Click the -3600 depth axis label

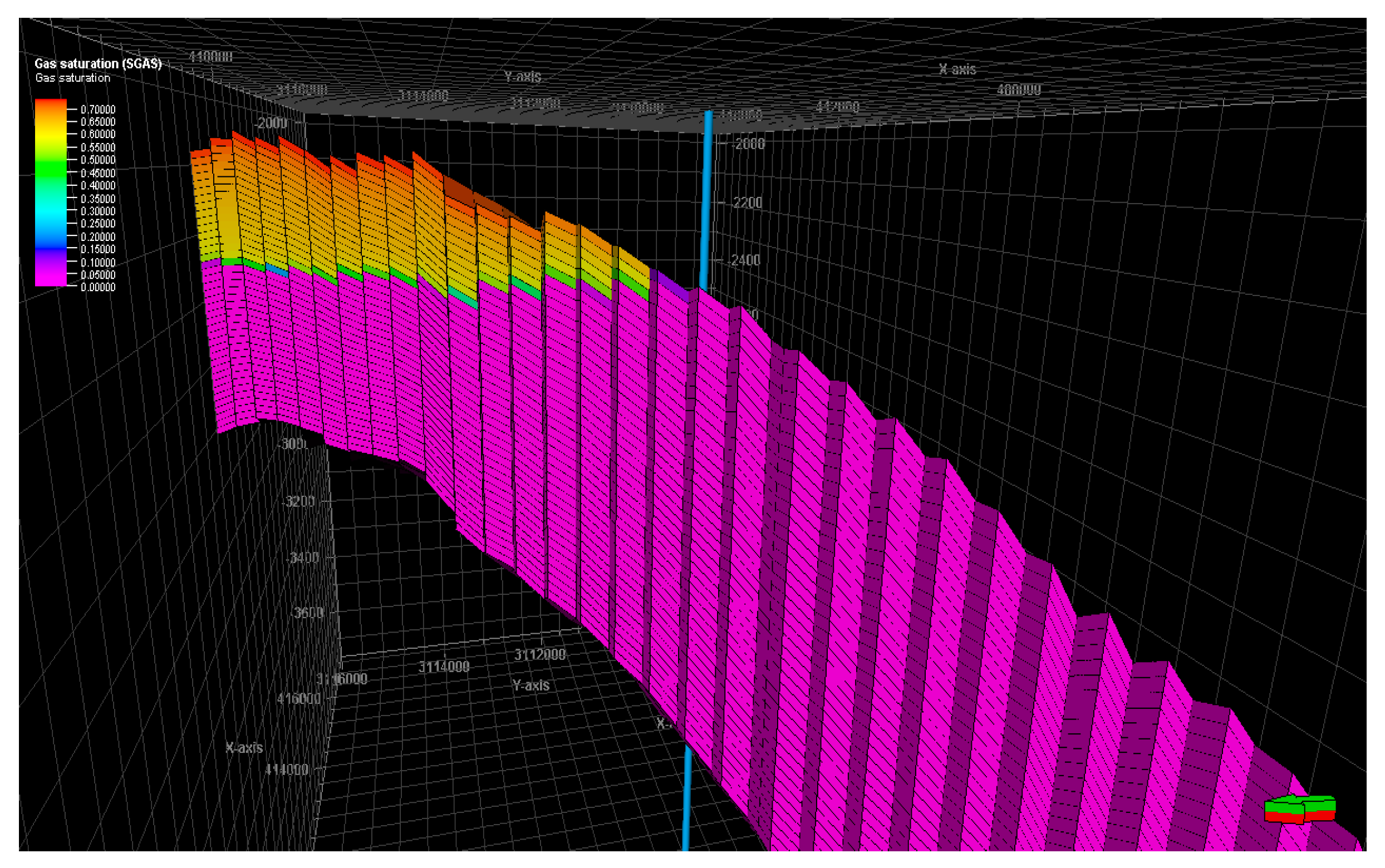click(x=307, y=613)
